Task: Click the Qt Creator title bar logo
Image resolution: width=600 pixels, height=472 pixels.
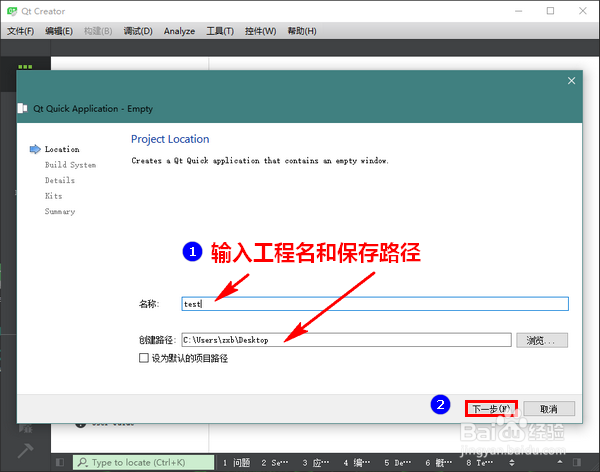Action: click(x=12, y=11)
